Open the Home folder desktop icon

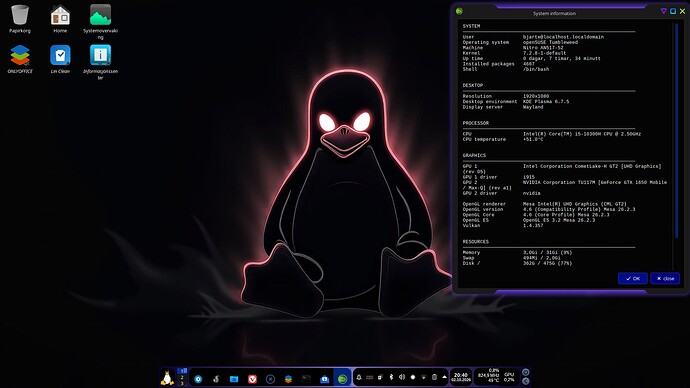tap(60, 19)
